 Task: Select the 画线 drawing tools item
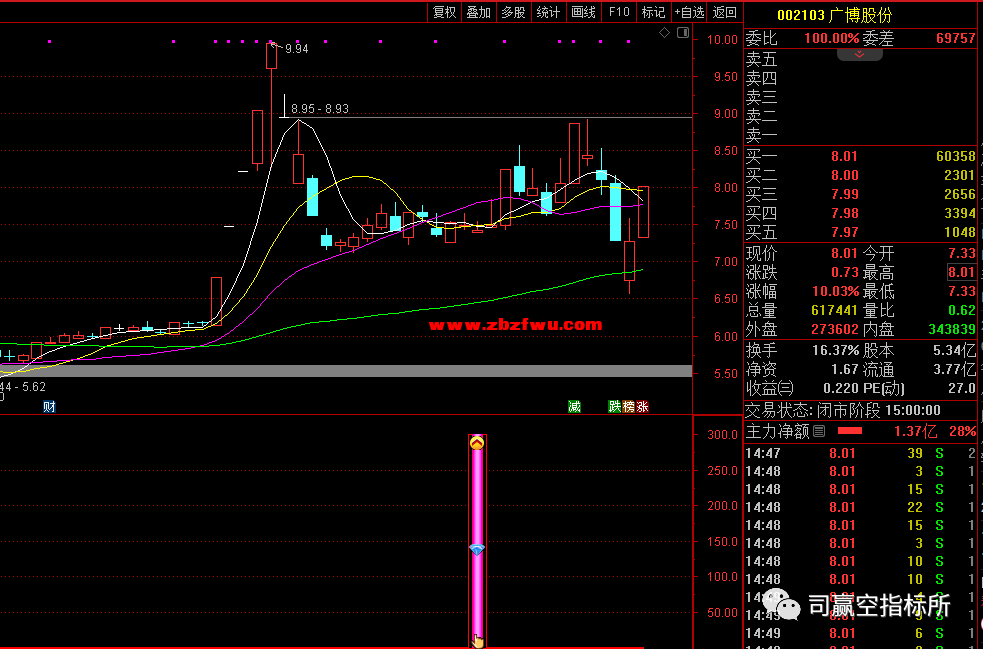point(583,12)
